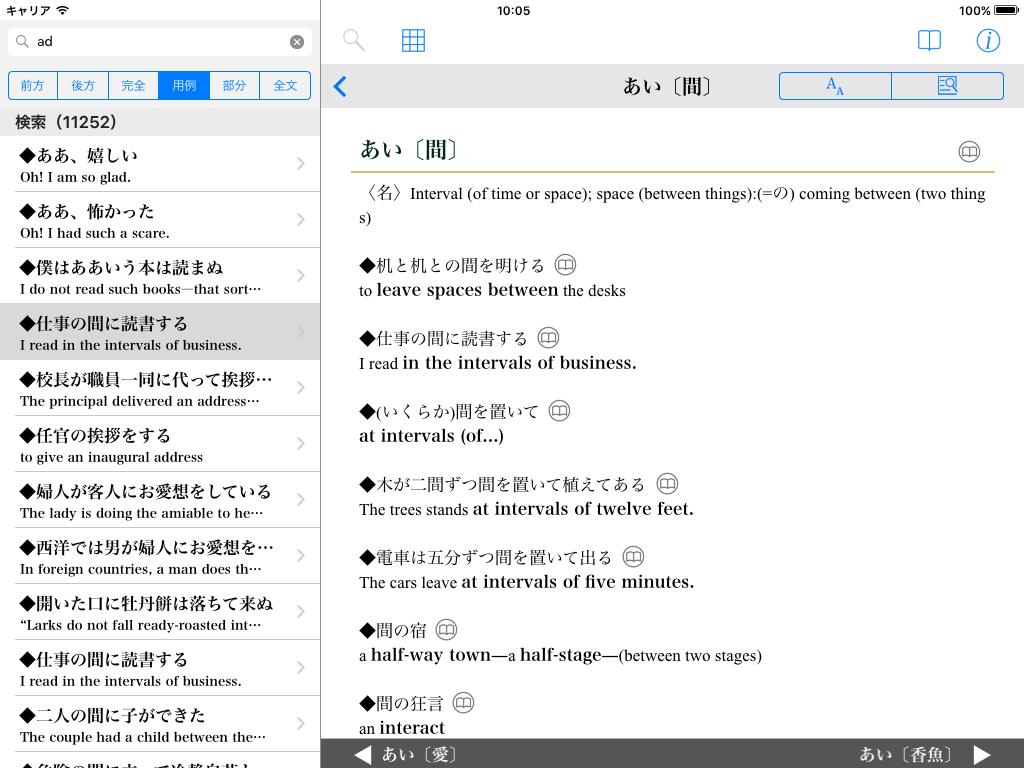Tap the info circle icon
Viewport: 1024px width, 768px height.
coord(988,40)
